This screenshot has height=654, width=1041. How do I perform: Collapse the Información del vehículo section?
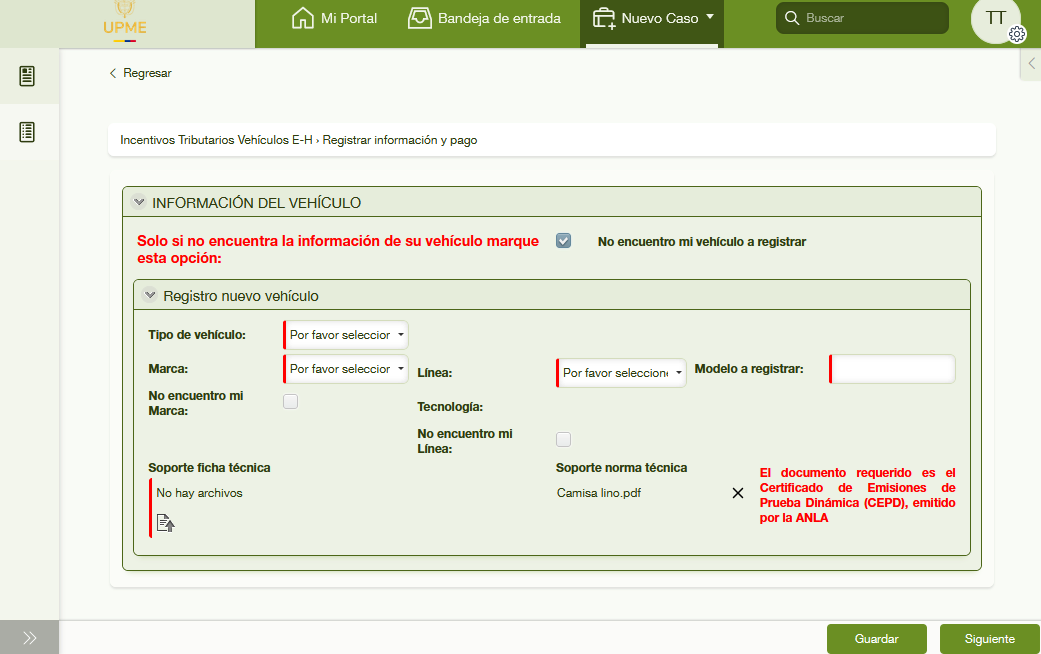(139, 202)
